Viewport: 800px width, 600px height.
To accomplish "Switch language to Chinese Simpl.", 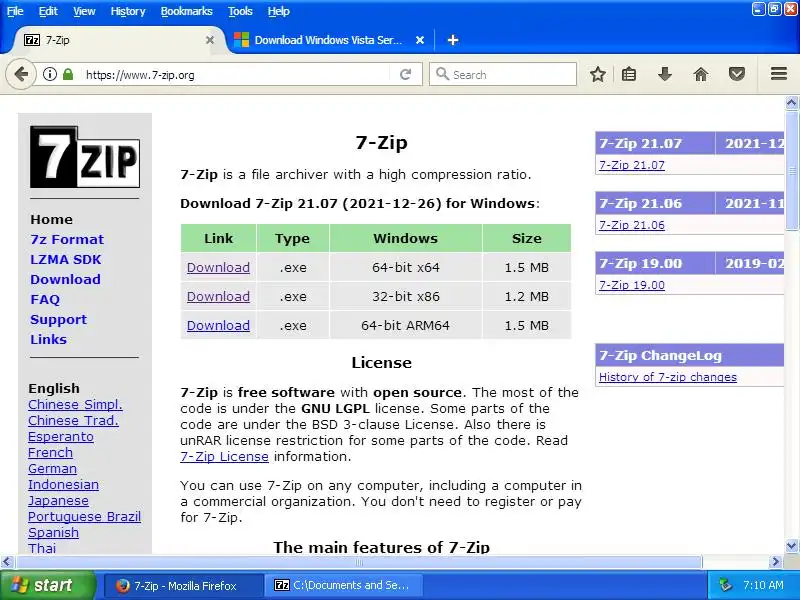I will click(76, 405).
